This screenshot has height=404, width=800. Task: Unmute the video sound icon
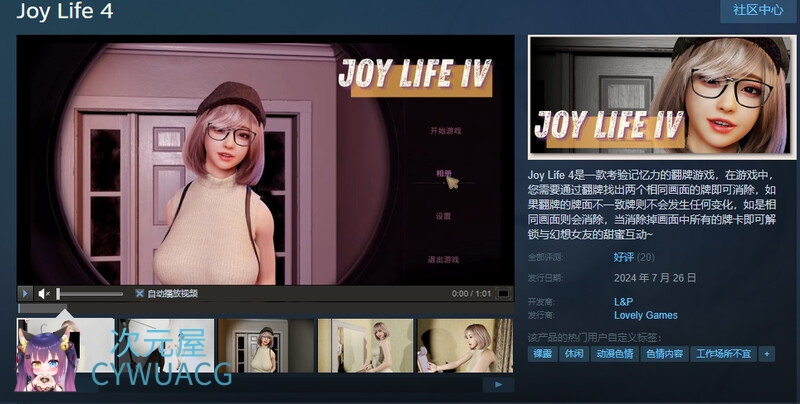coord(43,293)
